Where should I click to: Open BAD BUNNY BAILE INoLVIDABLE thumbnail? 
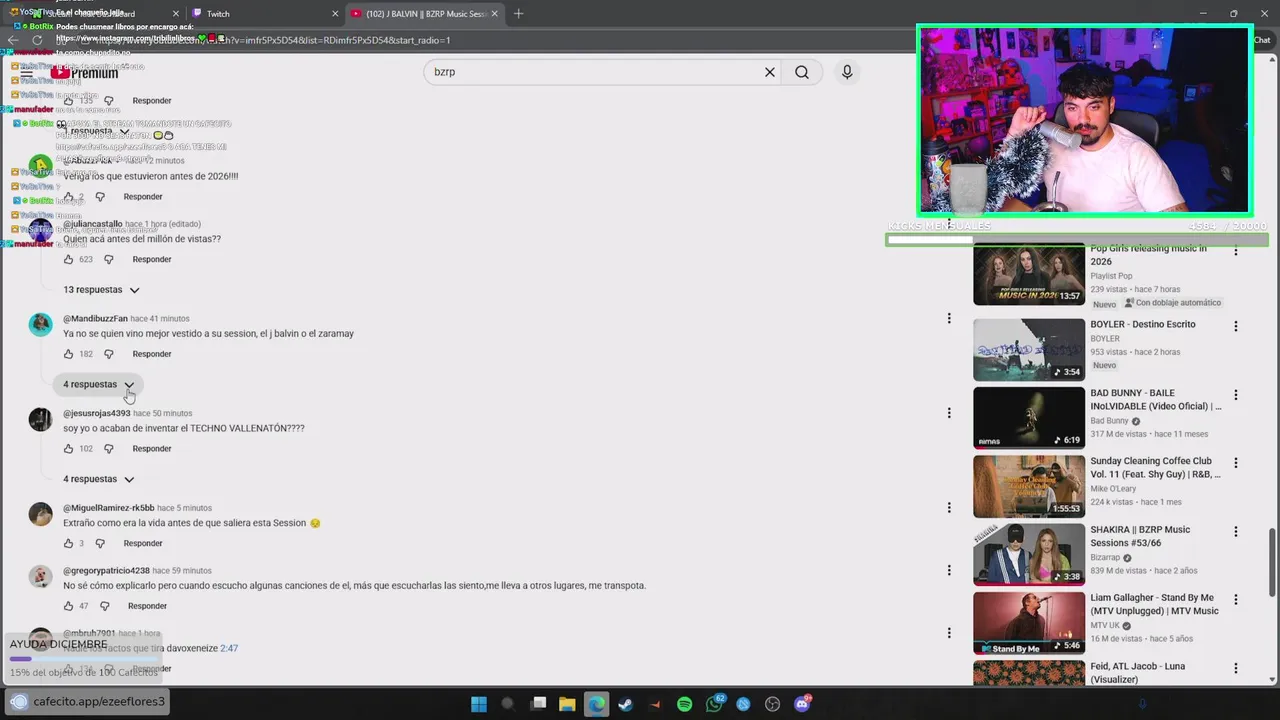point(1029,418)
